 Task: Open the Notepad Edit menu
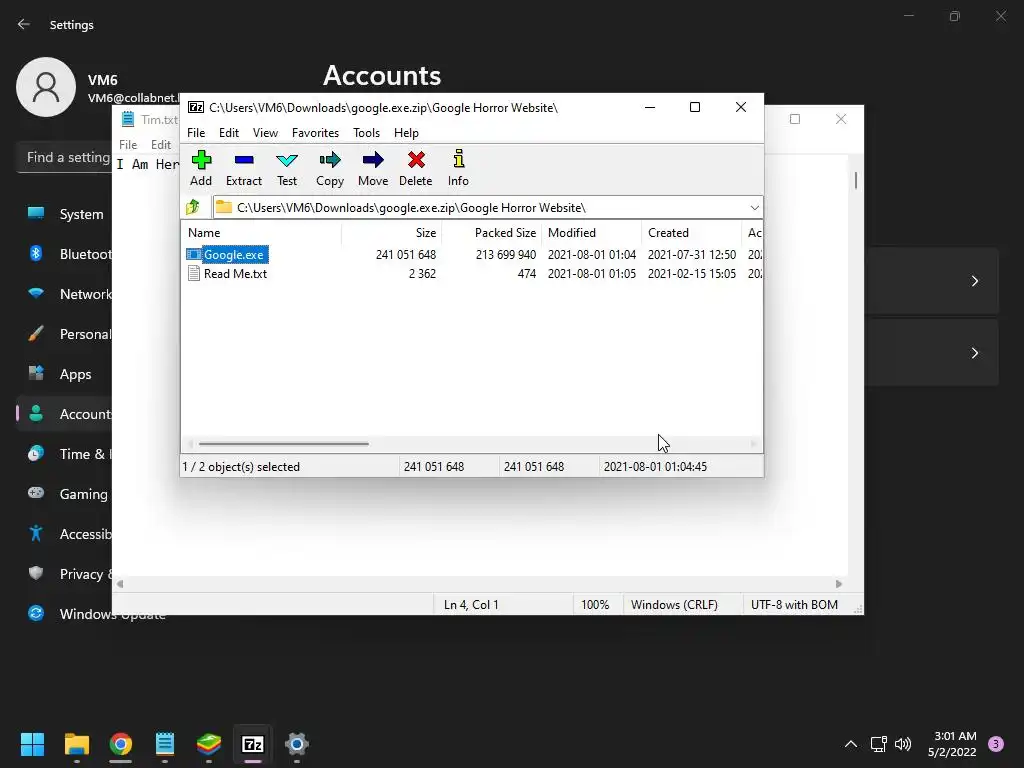(x=161, y=144)
